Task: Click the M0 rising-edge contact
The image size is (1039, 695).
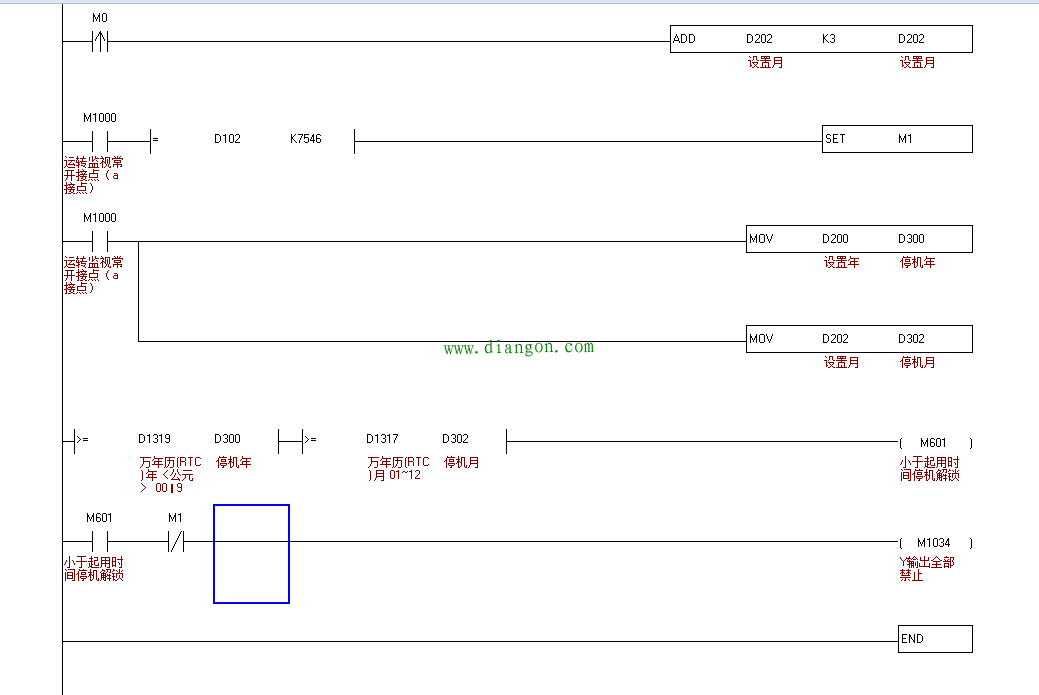Action: 100,41
